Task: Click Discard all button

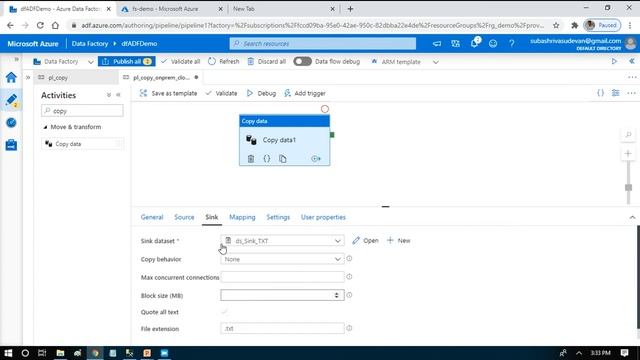Action: [267, 61]
